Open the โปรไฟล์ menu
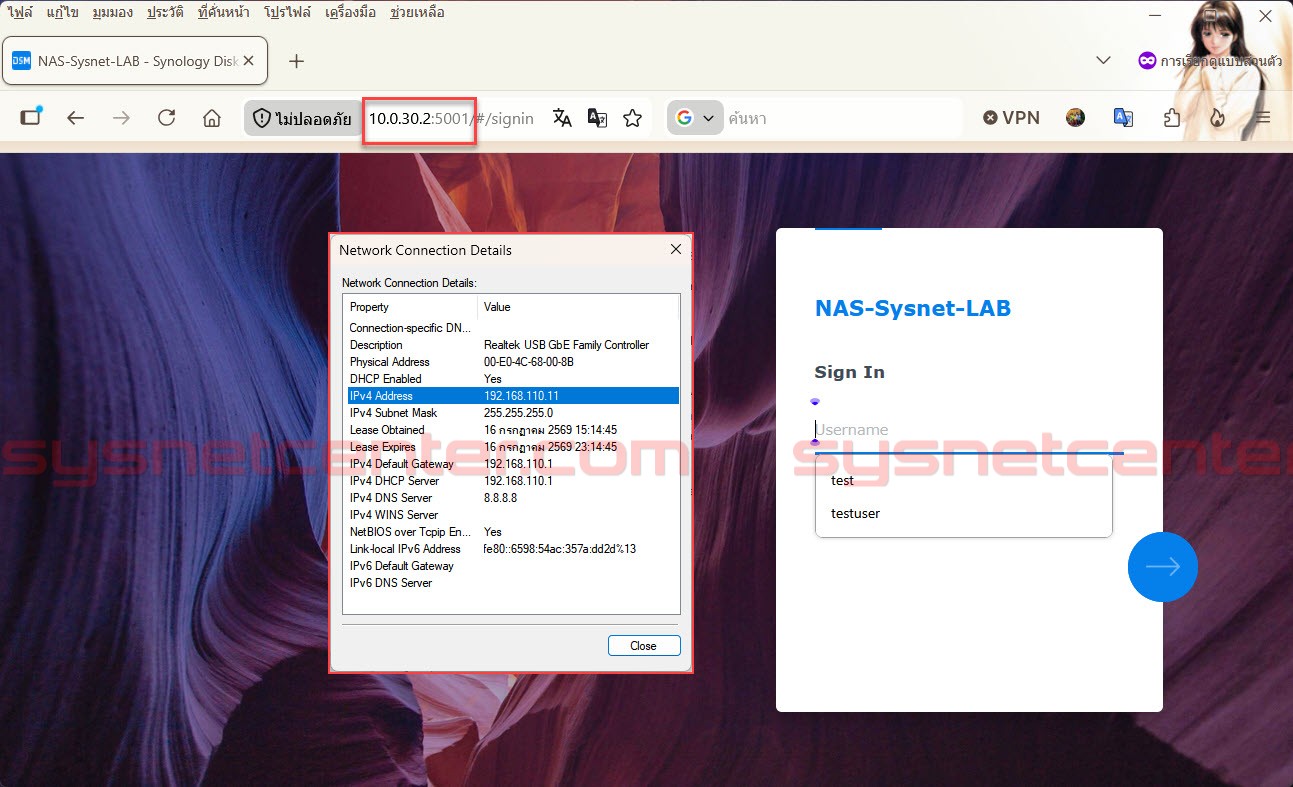The width and height of the screenshot is (1293, 787). tap(288, 13)
